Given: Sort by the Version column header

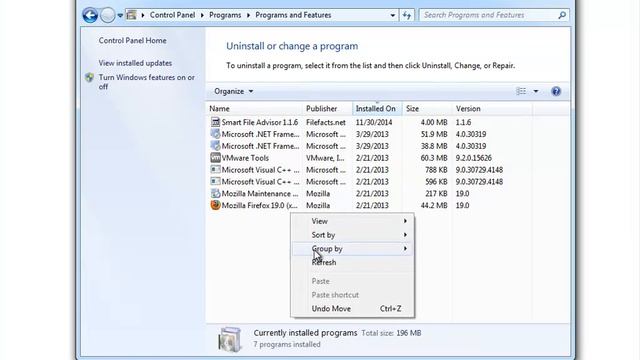Looking at the screenshot, I should click(x=493, y=109).
